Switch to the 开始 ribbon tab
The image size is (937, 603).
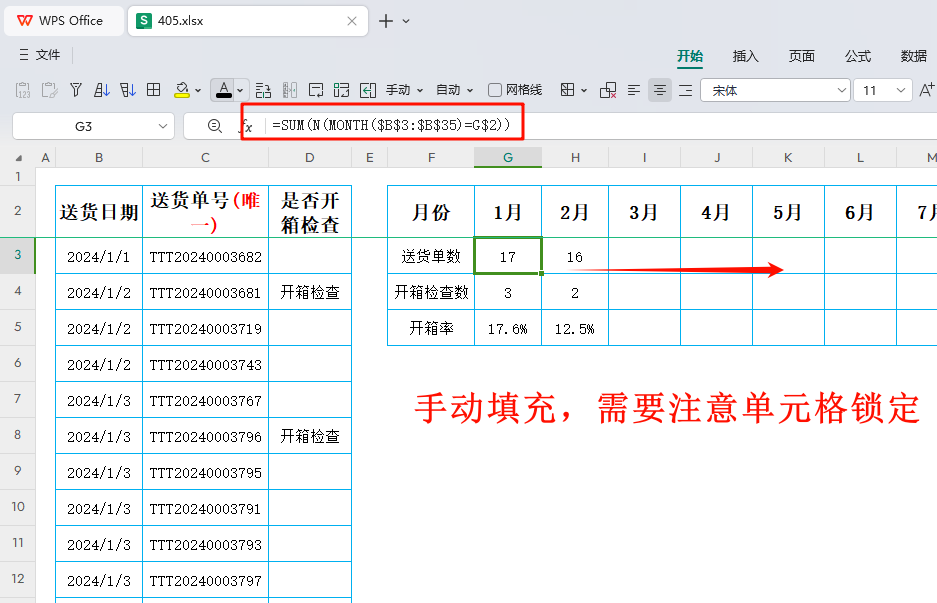[x=690, y=56]
